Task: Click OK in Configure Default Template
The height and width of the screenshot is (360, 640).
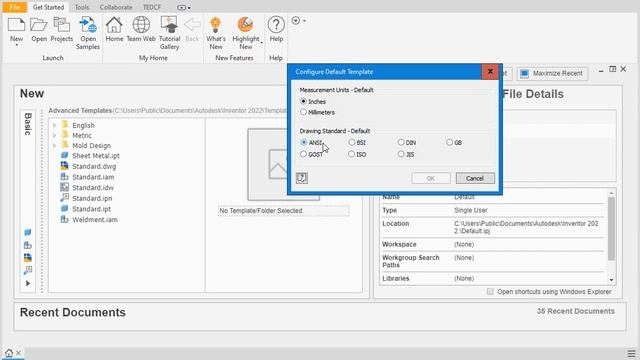Action: 431,178
